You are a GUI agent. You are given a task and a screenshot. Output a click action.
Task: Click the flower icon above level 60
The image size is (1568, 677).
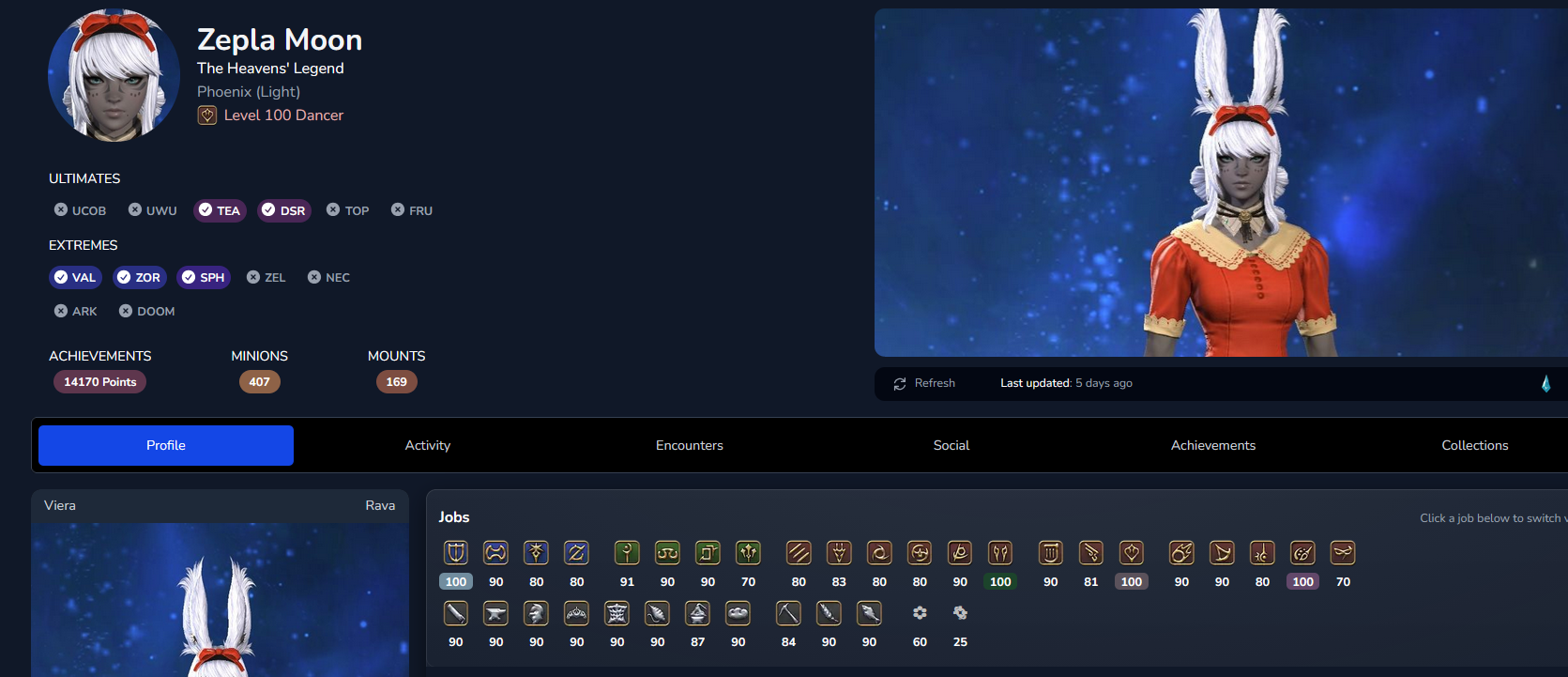[920, 613]
